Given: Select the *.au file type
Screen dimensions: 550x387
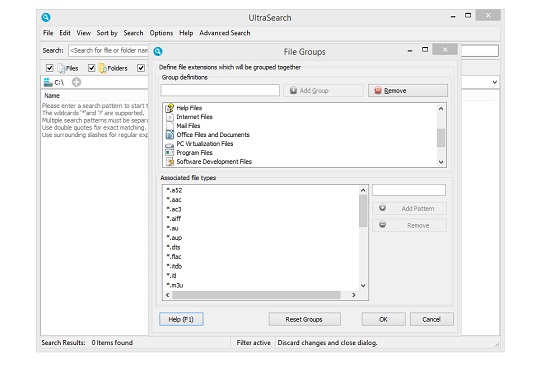Looking at the screenshot, I should pyautogui.click(x=173, y=228).
